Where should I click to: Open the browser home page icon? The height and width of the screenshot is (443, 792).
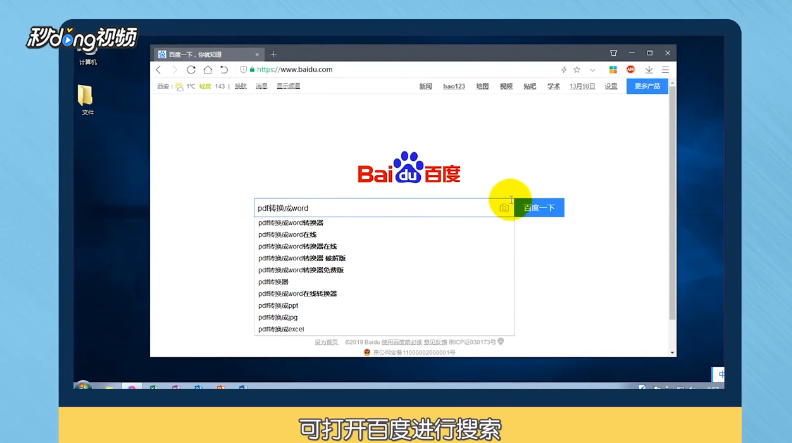click(208, 70)
